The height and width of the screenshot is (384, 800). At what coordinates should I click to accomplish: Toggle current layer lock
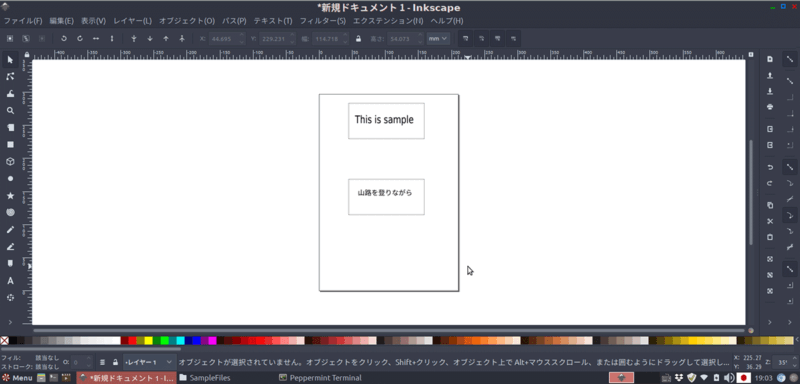coord(115,362)
